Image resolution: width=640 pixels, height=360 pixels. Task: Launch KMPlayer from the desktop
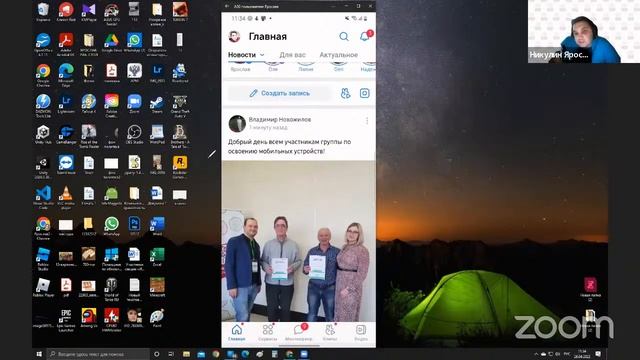89,11
